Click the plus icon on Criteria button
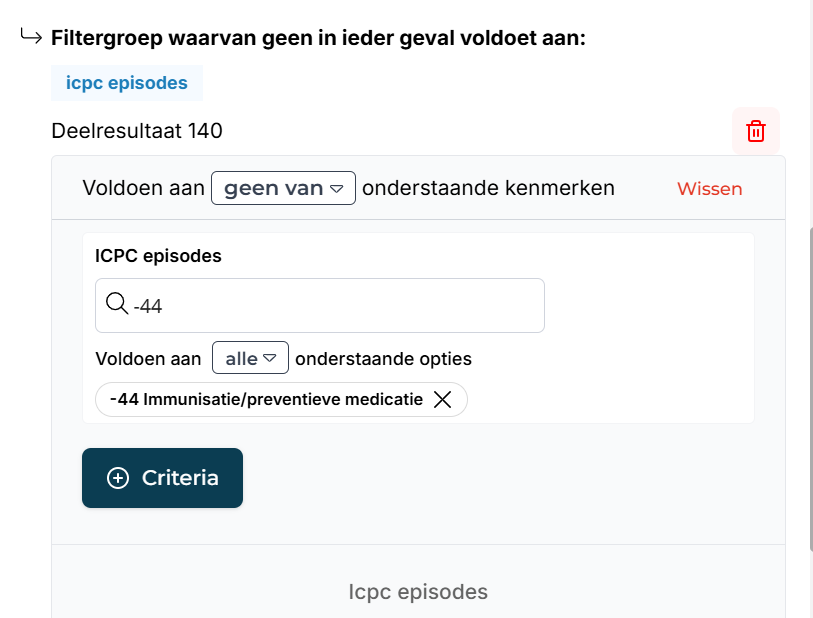 click(118, 478)
